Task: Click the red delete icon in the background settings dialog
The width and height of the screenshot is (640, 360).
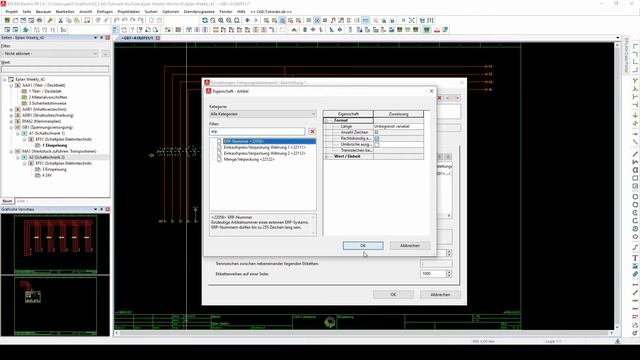Action: (440, 98)
